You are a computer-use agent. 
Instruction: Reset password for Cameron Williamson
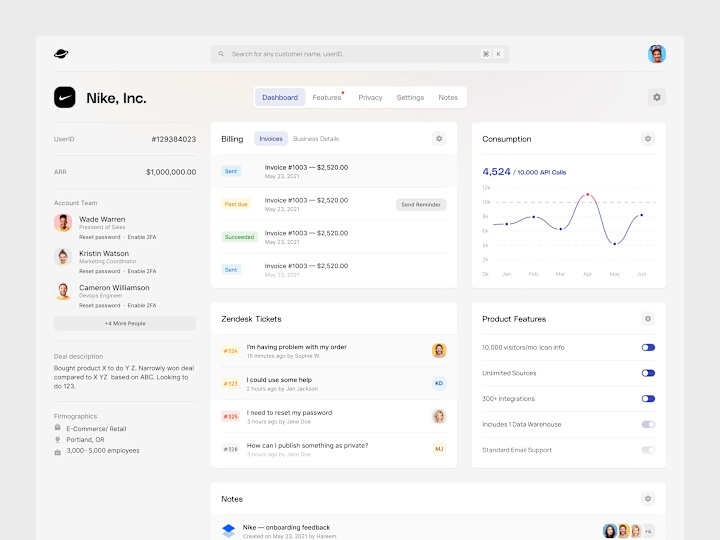(x=100, y=305)
